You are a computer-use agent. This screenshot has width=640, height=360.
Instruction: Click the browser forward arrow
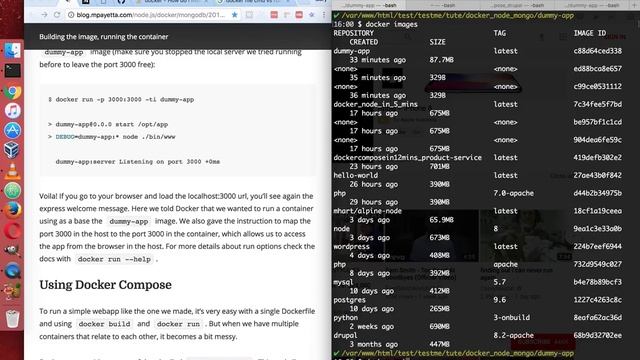[x=44, y=15]
